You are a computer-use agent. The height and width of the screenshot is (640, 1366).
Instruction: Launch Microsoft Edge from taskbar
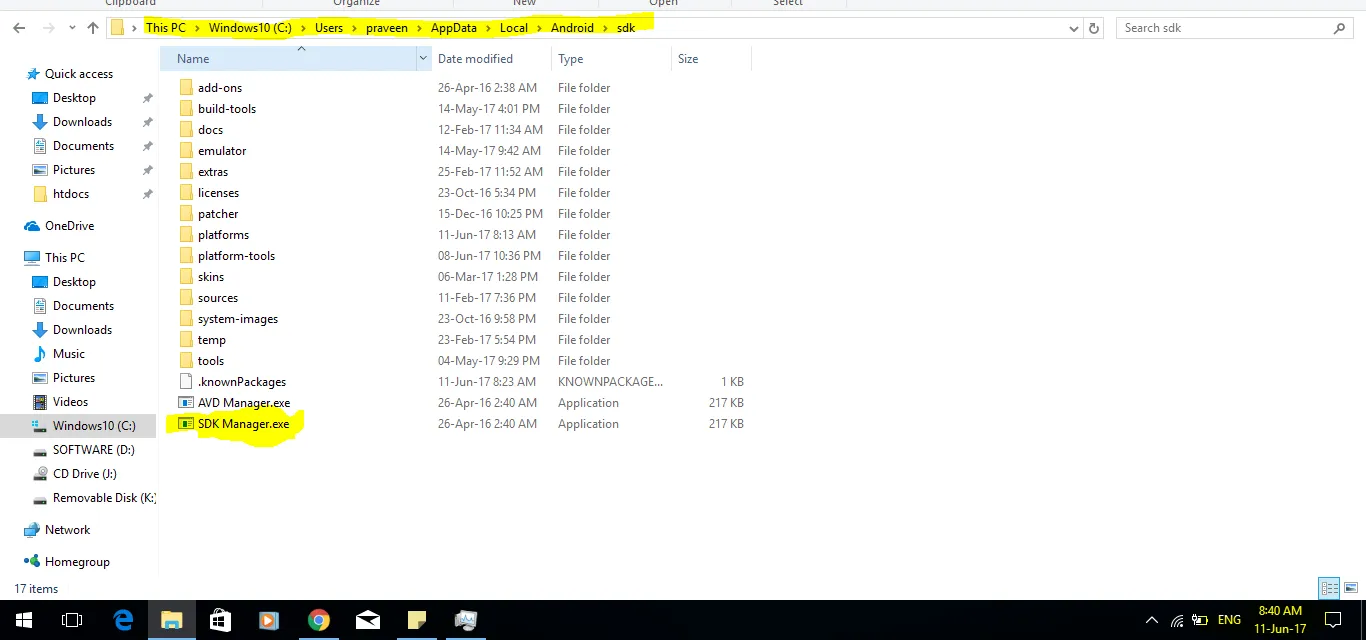[x=123, y=620]
